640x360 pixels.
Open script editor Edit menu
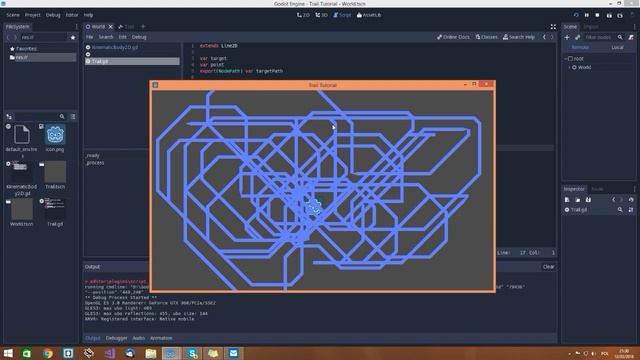tap(122, 37)
